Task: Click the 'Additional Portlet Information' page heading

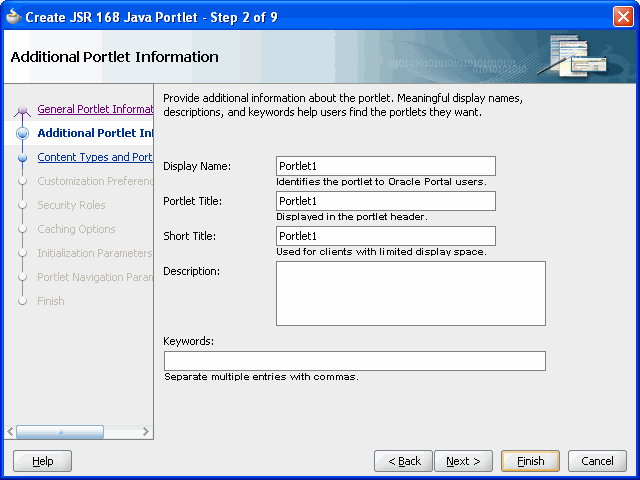Action: [x=115, y=57]
